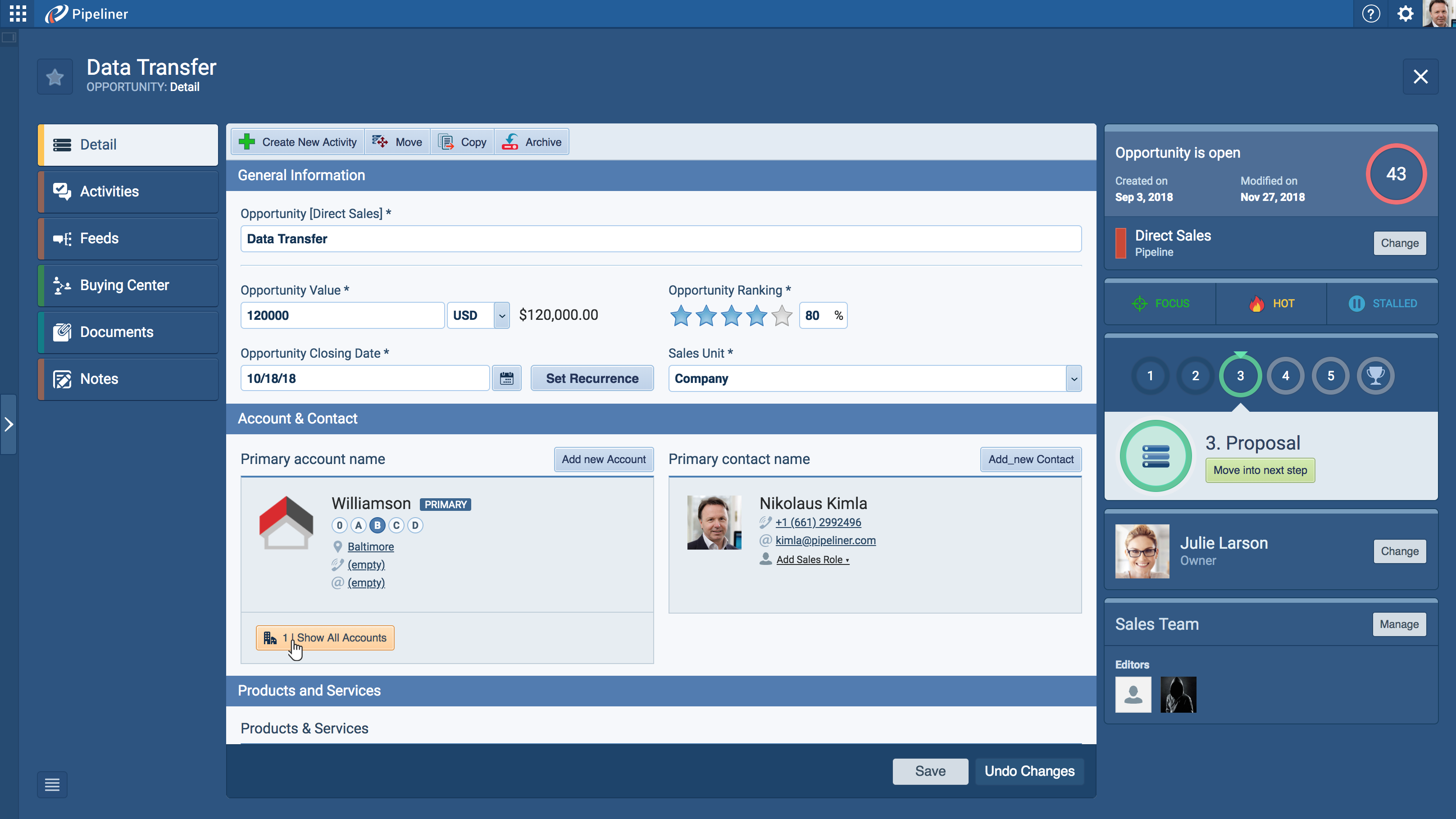
Task: Toggle the STALLED flag
Action: (1383, 304)
